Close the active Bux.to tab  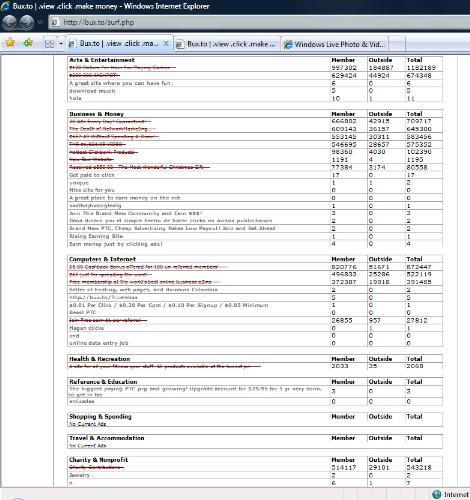coord(166,43)
